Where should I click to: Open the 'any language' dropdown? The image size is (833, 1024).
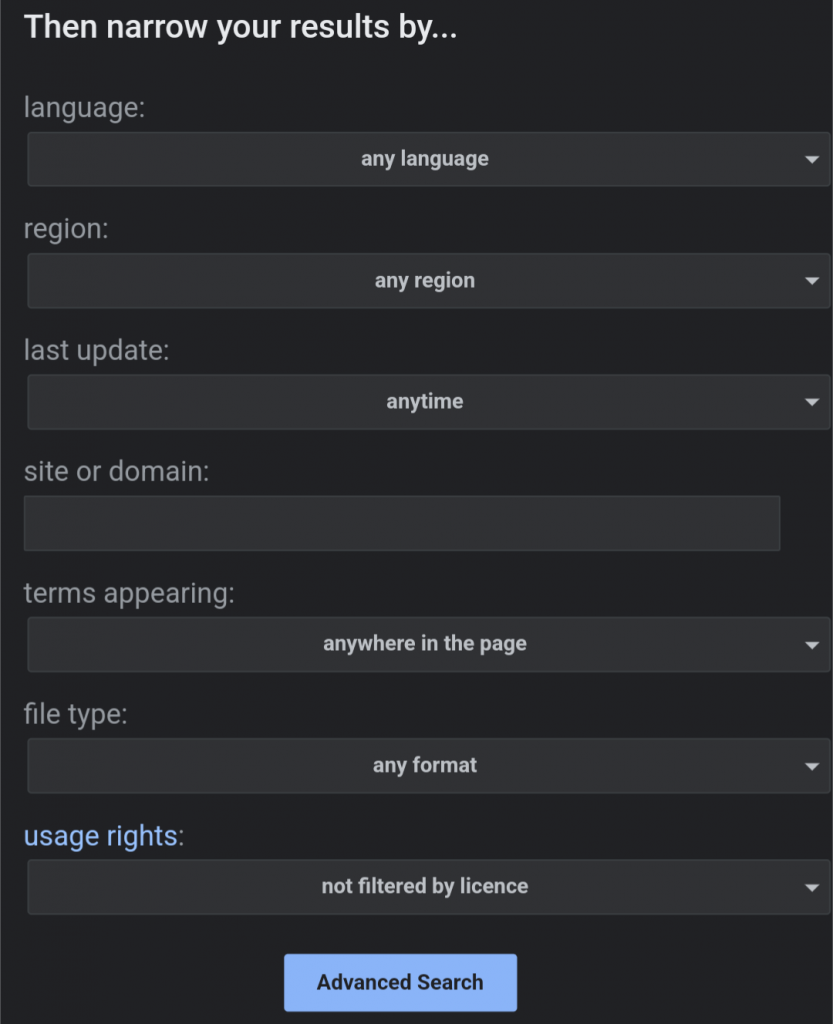[425, 159]
